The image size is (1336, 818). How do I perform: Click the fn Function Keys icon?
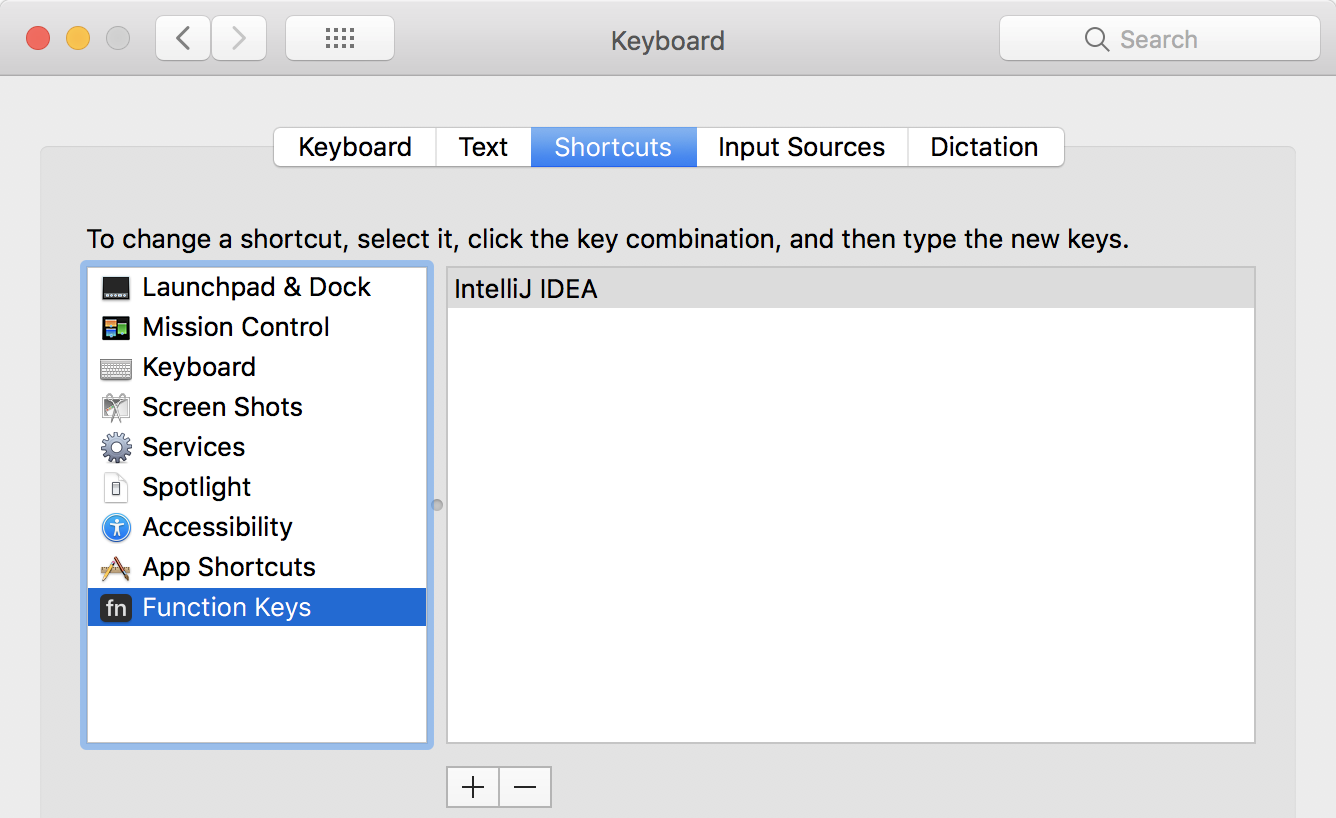(116, 608)
